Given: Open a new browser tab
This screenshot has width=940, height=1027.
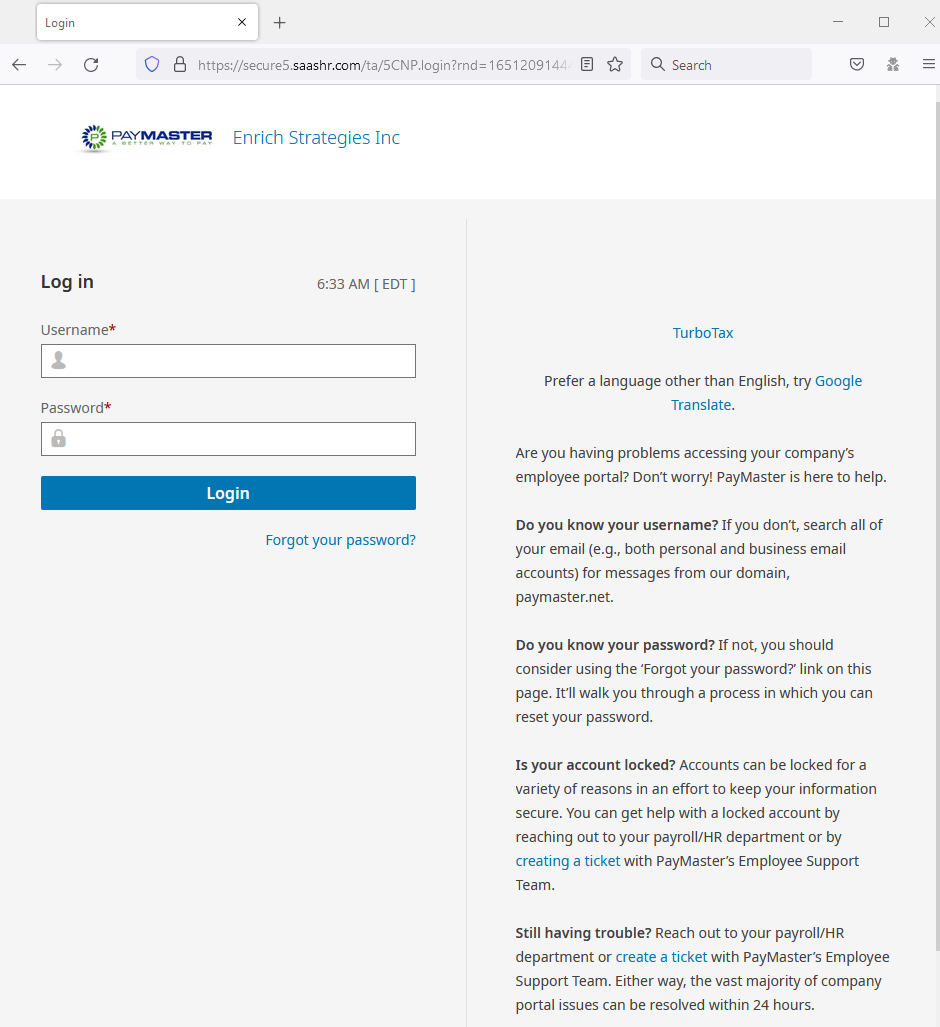Looking at the screenshot, I should (279, 22).
